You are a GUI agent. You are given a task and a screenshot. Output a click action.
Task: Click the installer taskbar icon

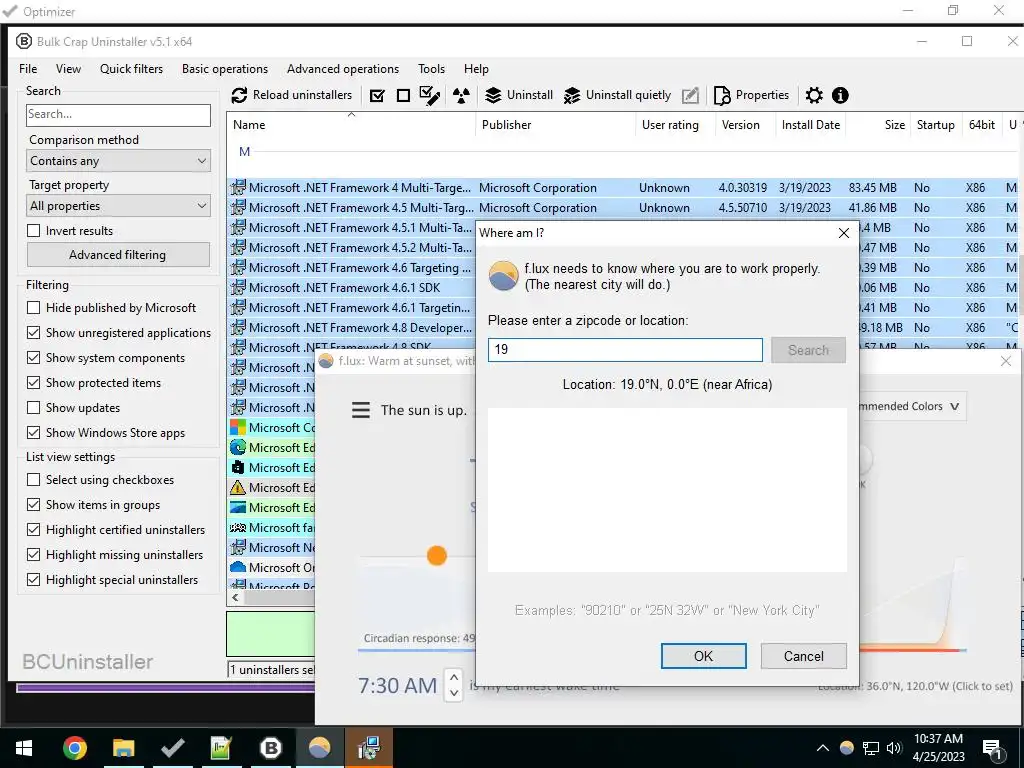[x=368, y=748]
